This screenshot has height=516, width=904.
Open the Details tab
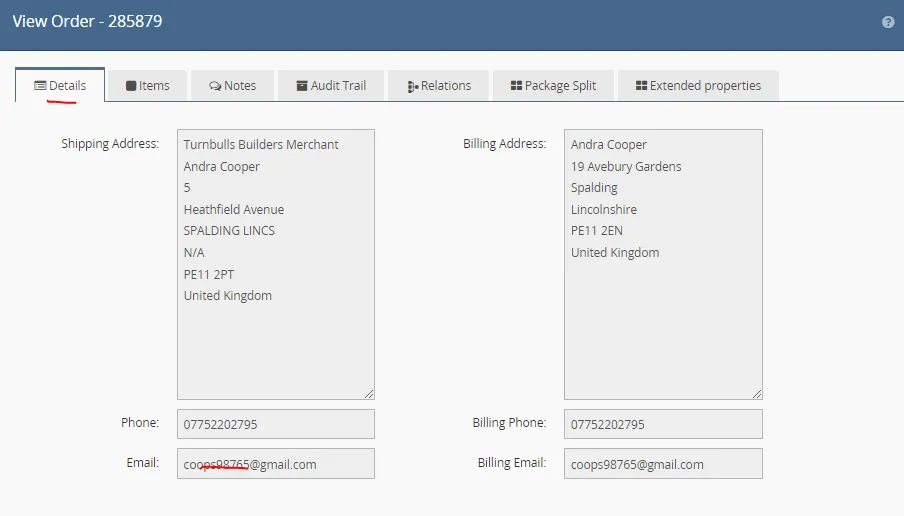60,85
